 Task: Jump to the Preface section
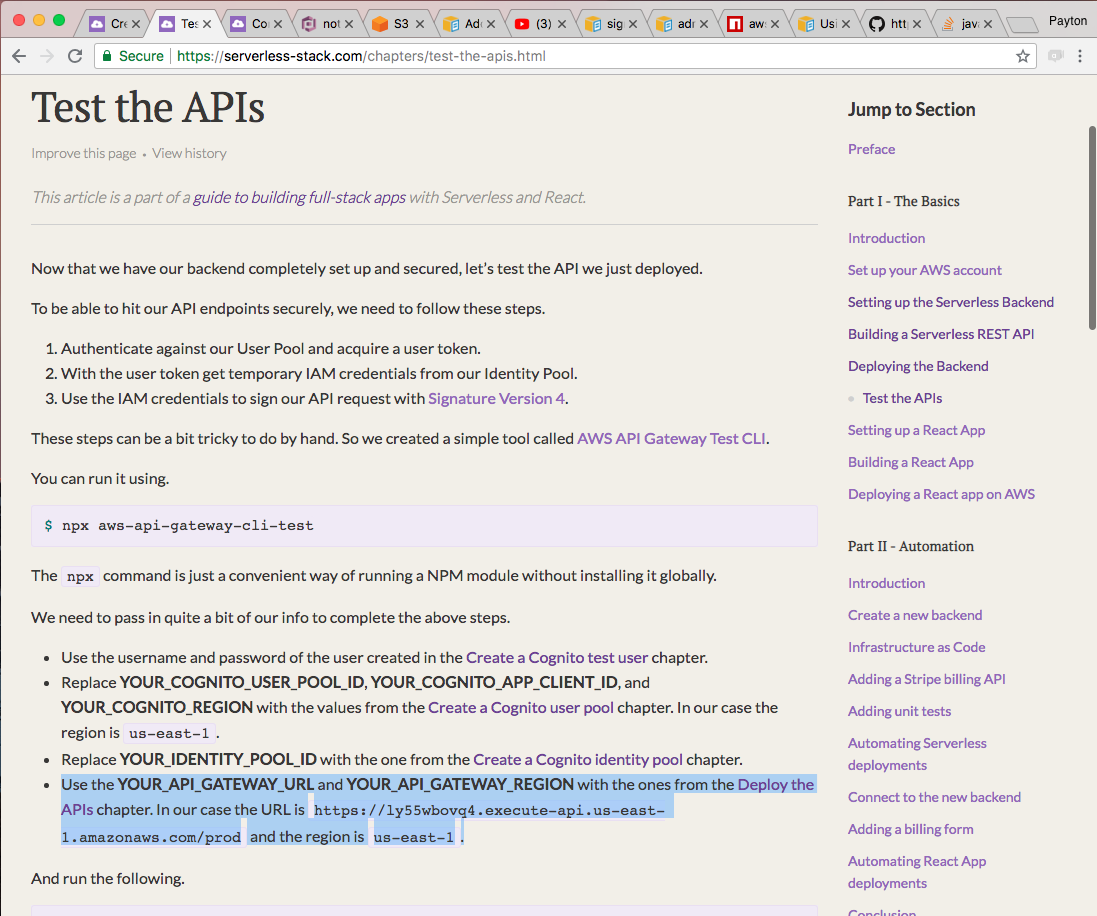pos(872,149)
